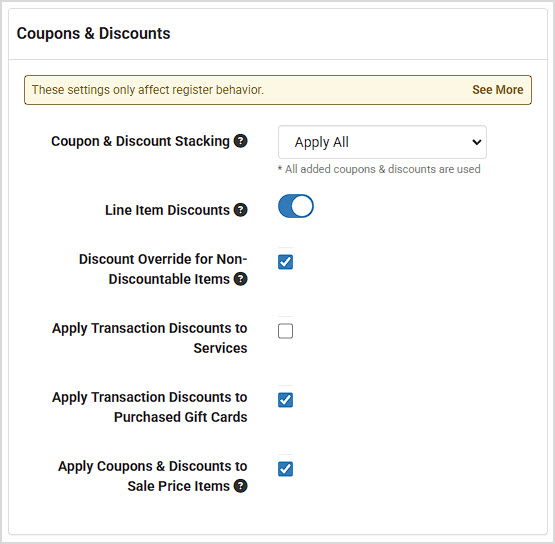Click the Discount Override for Non-Discountable Items label
Viewport: 555px width, 544px height.
pyautogui.click(x=163, y=269)
